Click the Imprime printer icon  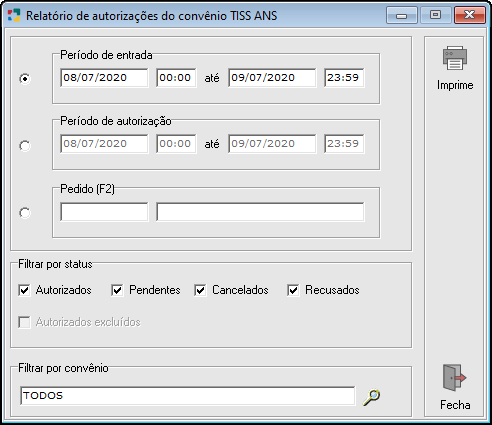pyautogui.click(x=455, y=58)
